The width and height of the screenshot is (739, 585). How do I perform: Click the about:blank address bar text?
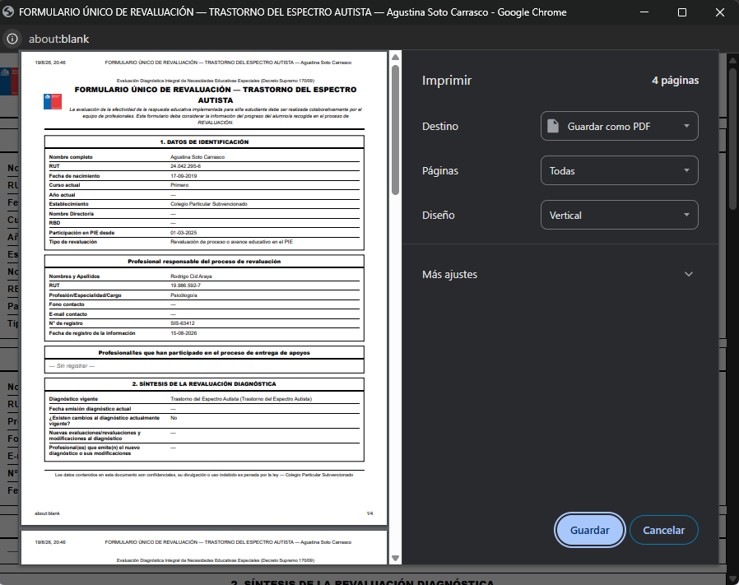coord(59,39)
